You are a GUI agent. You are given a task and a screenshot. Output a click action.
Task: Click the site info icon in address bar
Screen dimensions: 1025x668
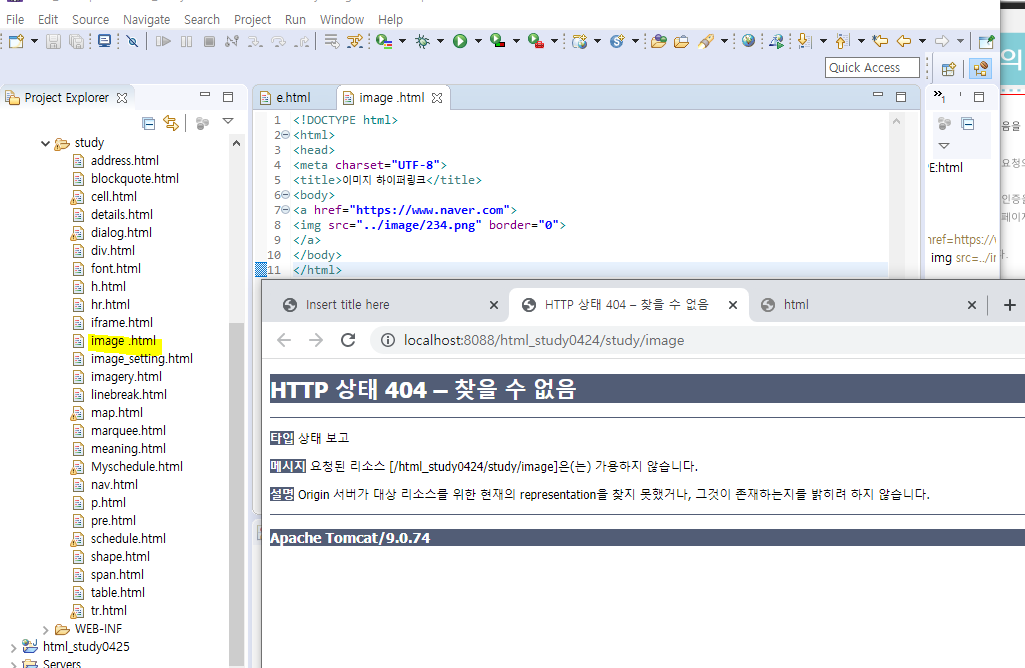pos(388,341)
